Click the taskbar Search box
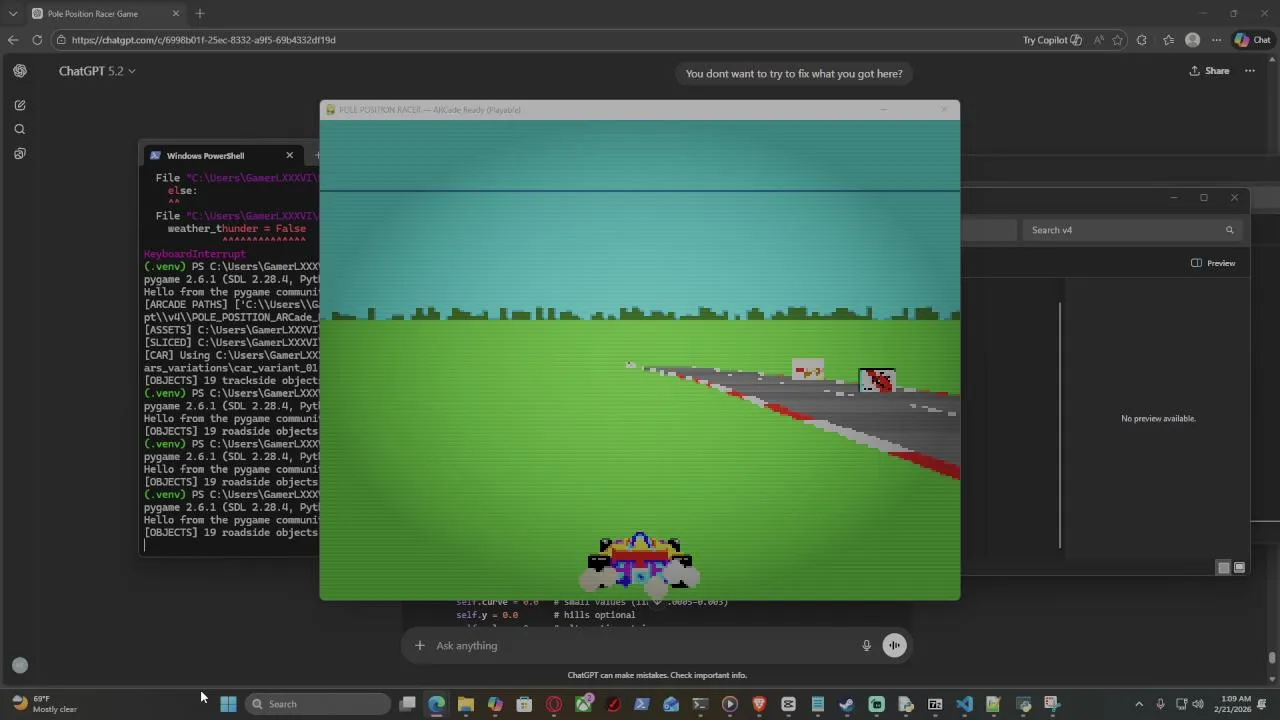1280x720 pixels. [x=318, y=704]
